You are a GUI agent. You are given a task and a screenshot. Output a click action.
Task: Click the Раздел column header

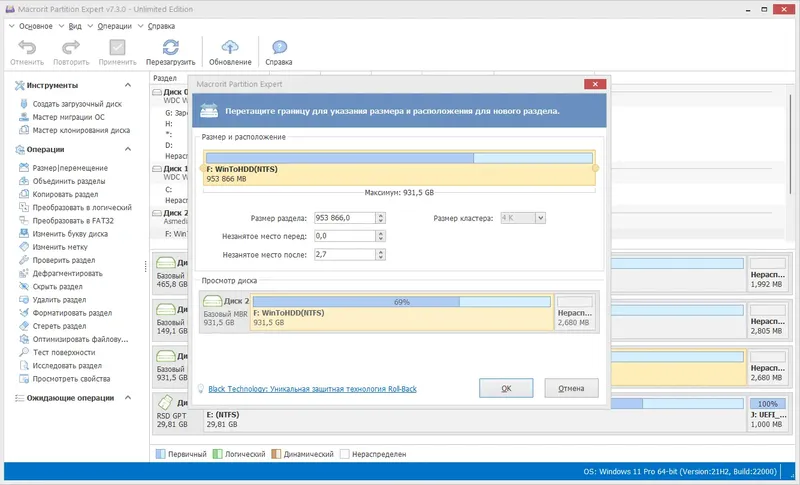(165, 78)
